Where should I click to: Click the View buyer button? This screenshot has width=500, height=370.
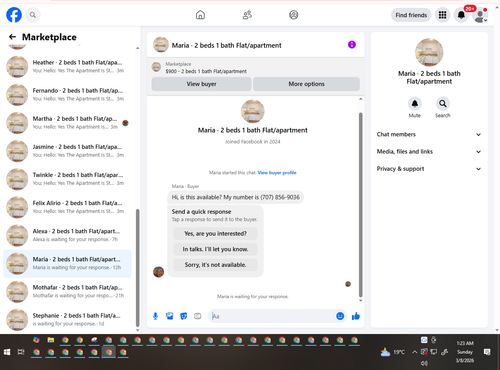pos(201,84)
